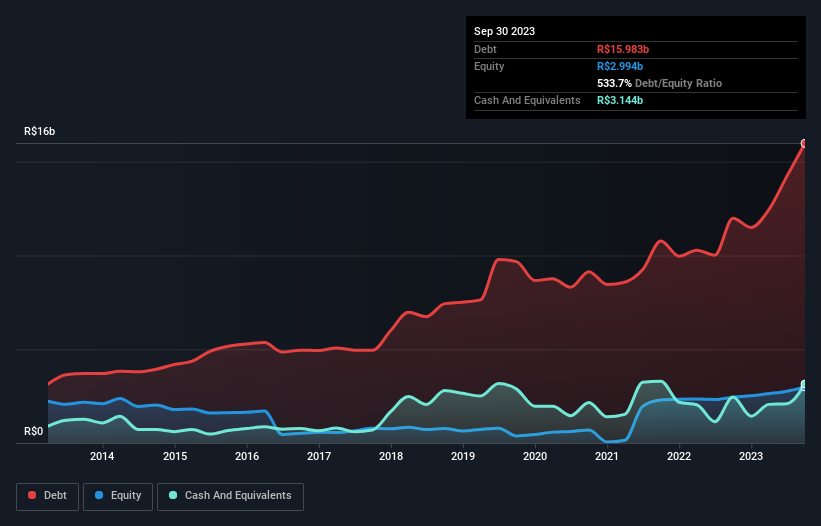This screenshot has height=526, width=821.
Task: Toggle the Cash And Equivalents legend button
Action: (230, 496)
